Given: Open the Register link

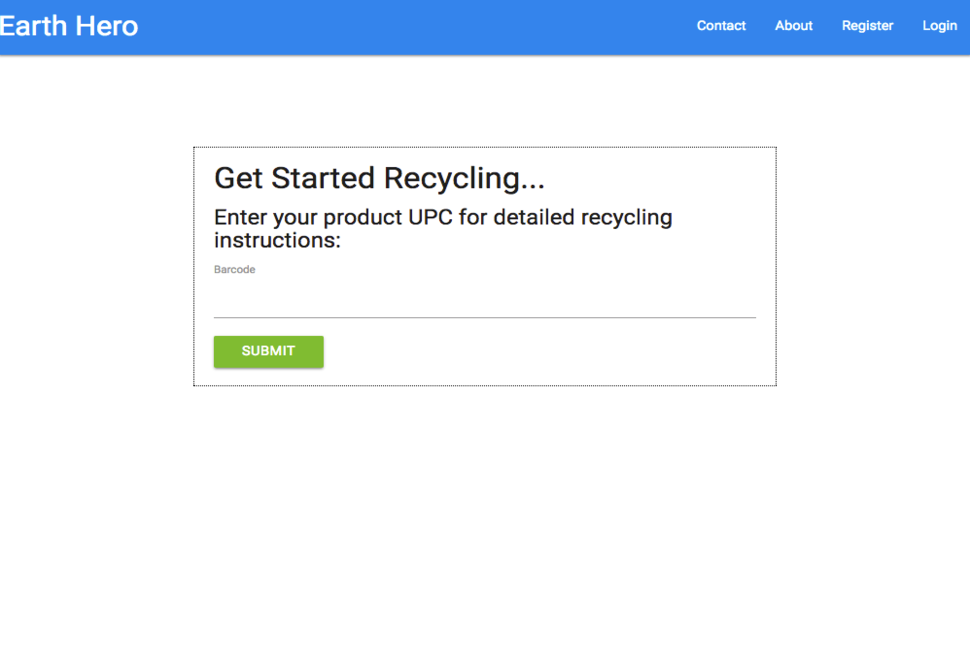Looking at the screenshot, I should (867, 26).
